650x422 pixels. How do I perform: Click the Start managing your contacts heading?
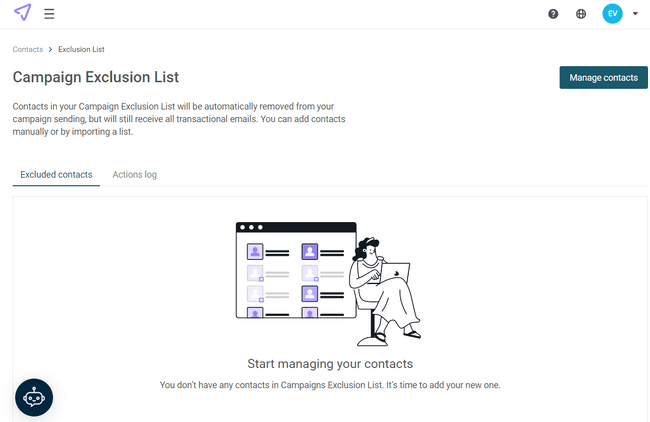coord(329,364)
